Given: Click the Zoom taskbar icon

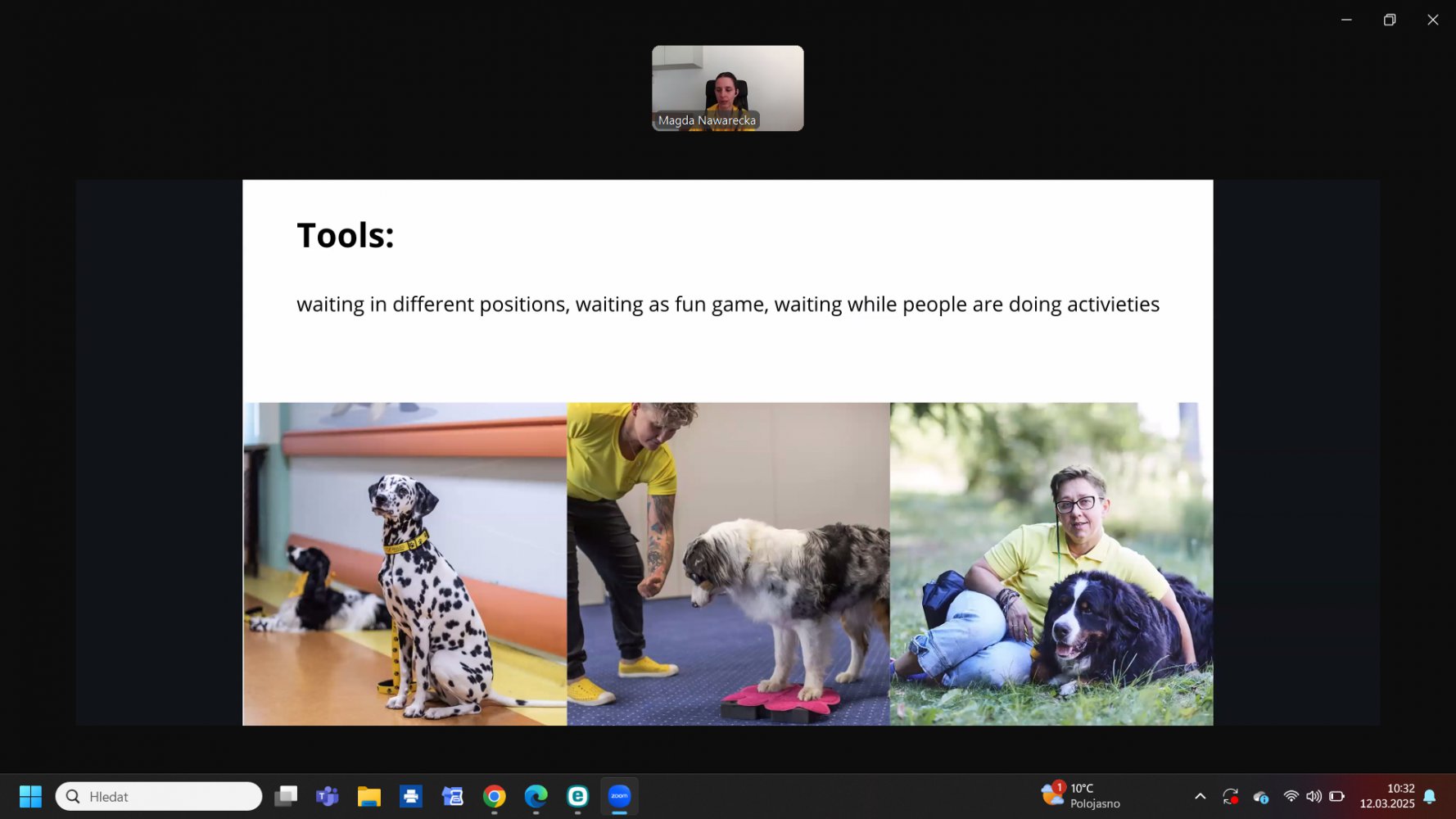Looking at the screenshot, I should click(619, 796).
